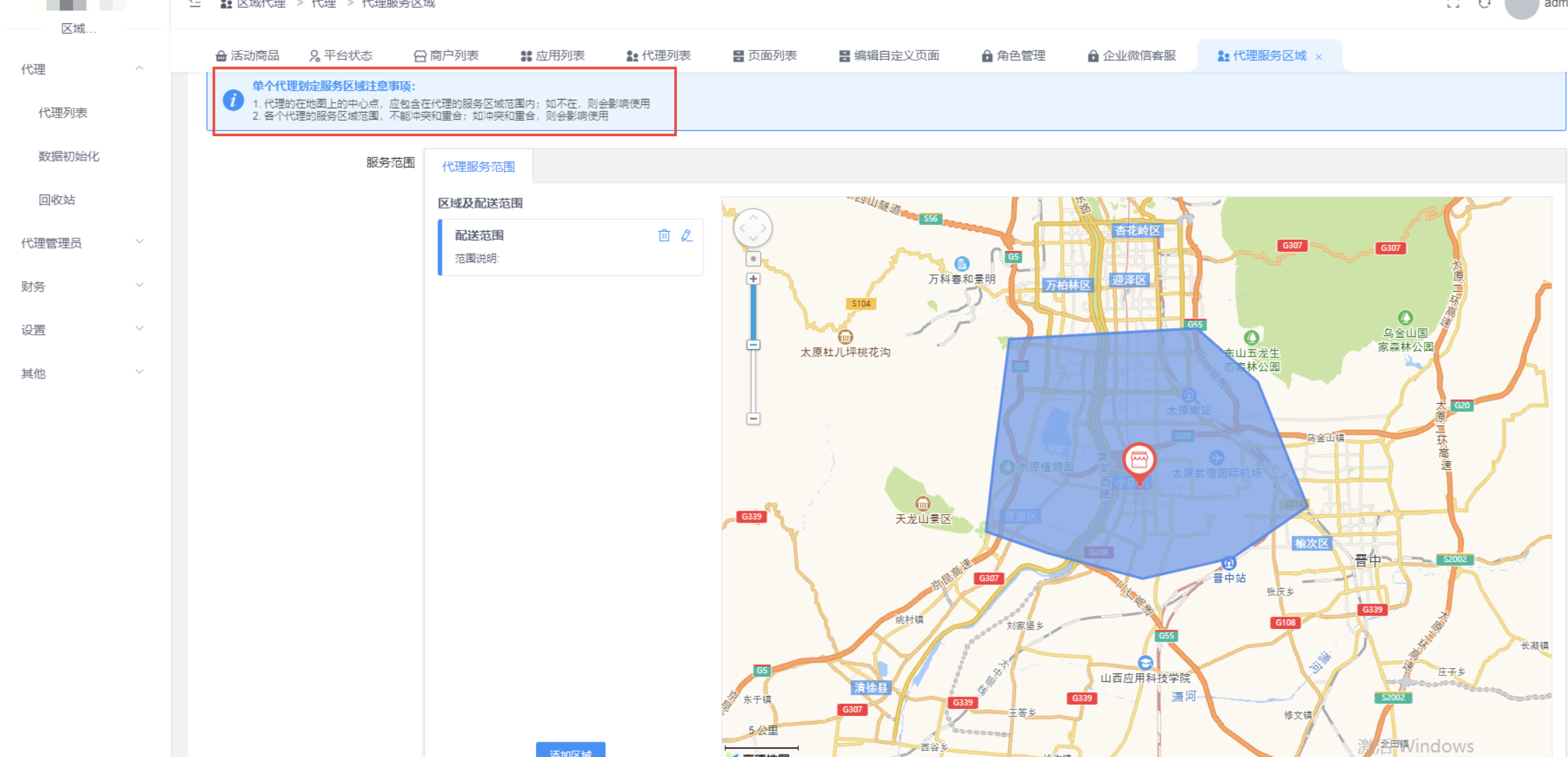Image resolution: width=1568 pixels, height=757 pixels.
Task: Click the 添加区域 button
Action: click(x=571, y=750)
